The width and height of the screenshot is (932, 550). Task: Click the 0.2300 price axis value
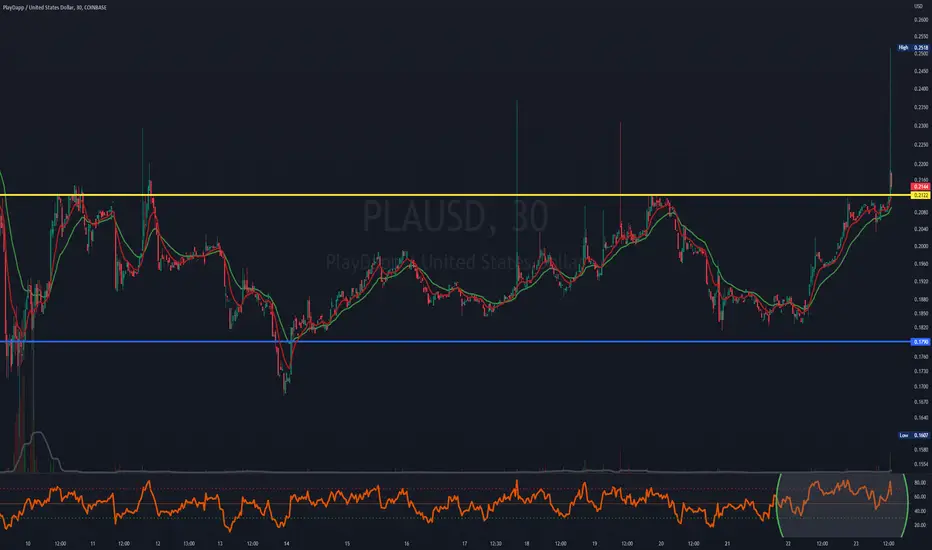tap(921, 125)
